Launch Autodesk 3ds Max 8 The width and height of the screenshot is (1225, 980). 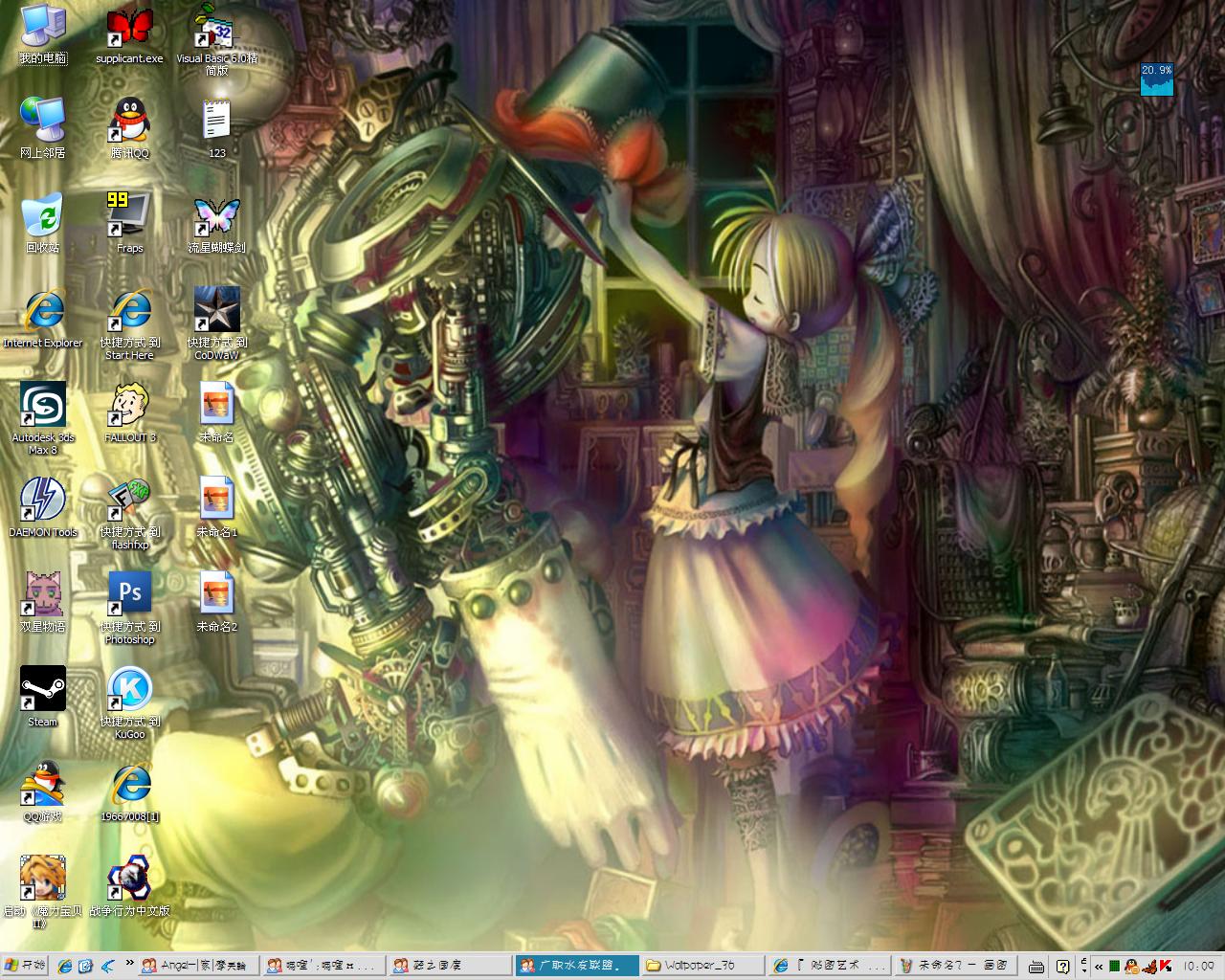(x=43, y=418)
